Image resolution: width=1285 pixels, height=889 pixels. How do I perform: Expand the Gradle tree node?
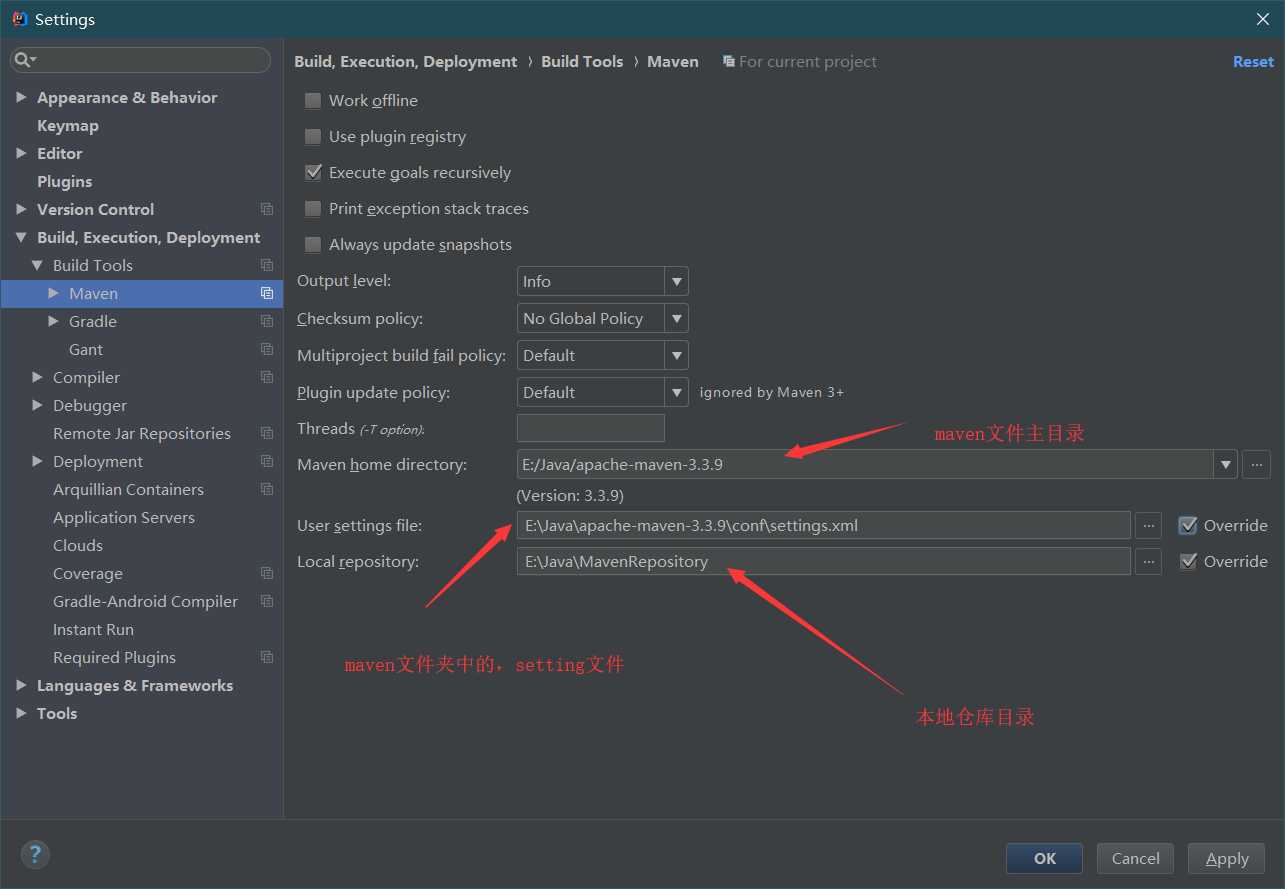53,321
